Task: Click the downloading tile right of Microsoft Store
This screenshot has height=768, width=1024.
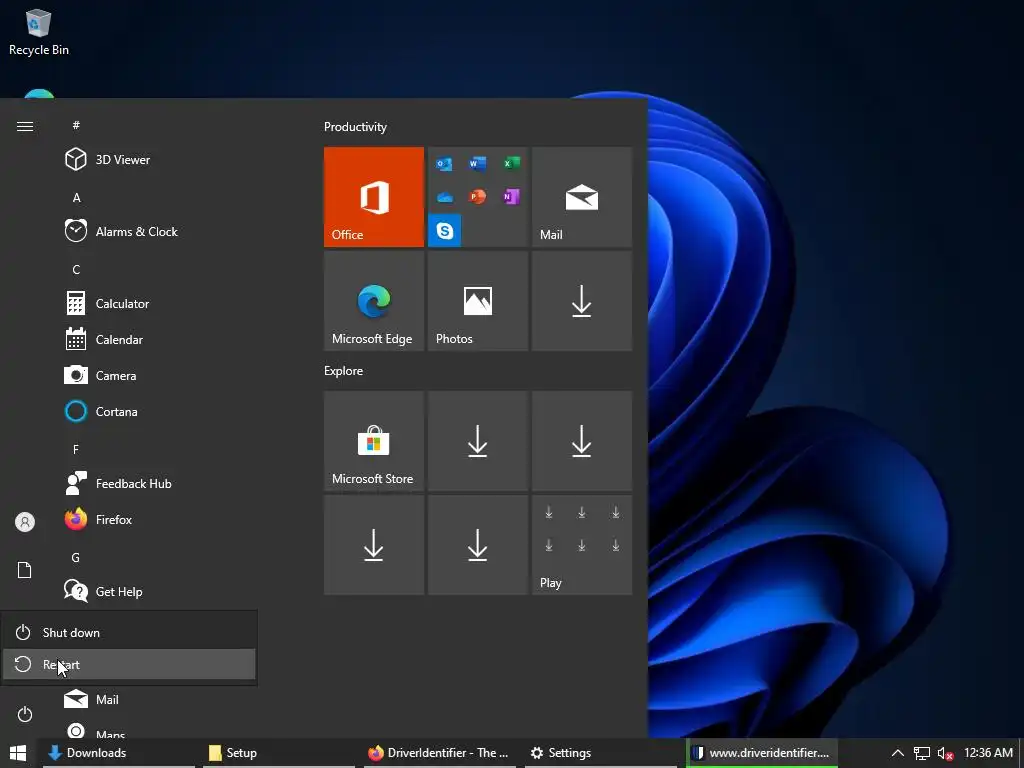Action: pos(477,441)
